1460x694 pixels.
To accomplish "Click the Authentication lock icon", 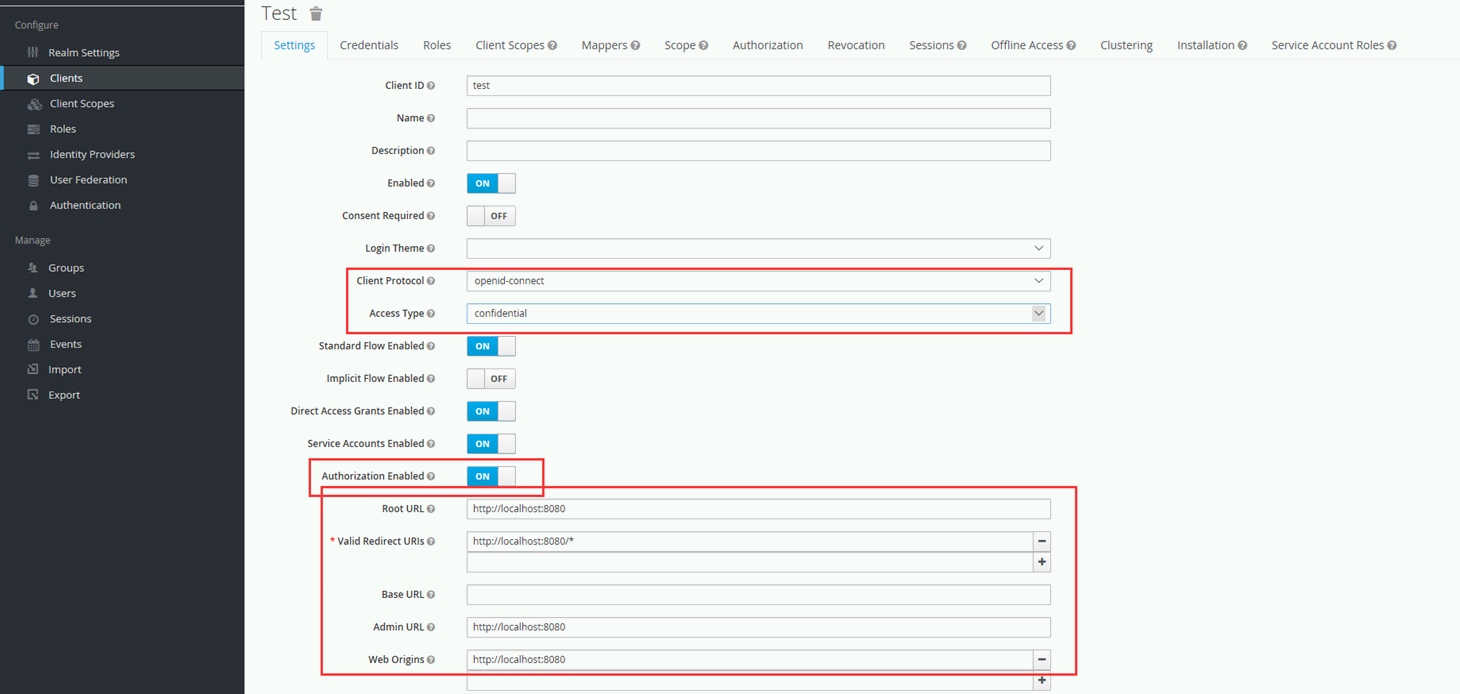I will 33,205.
